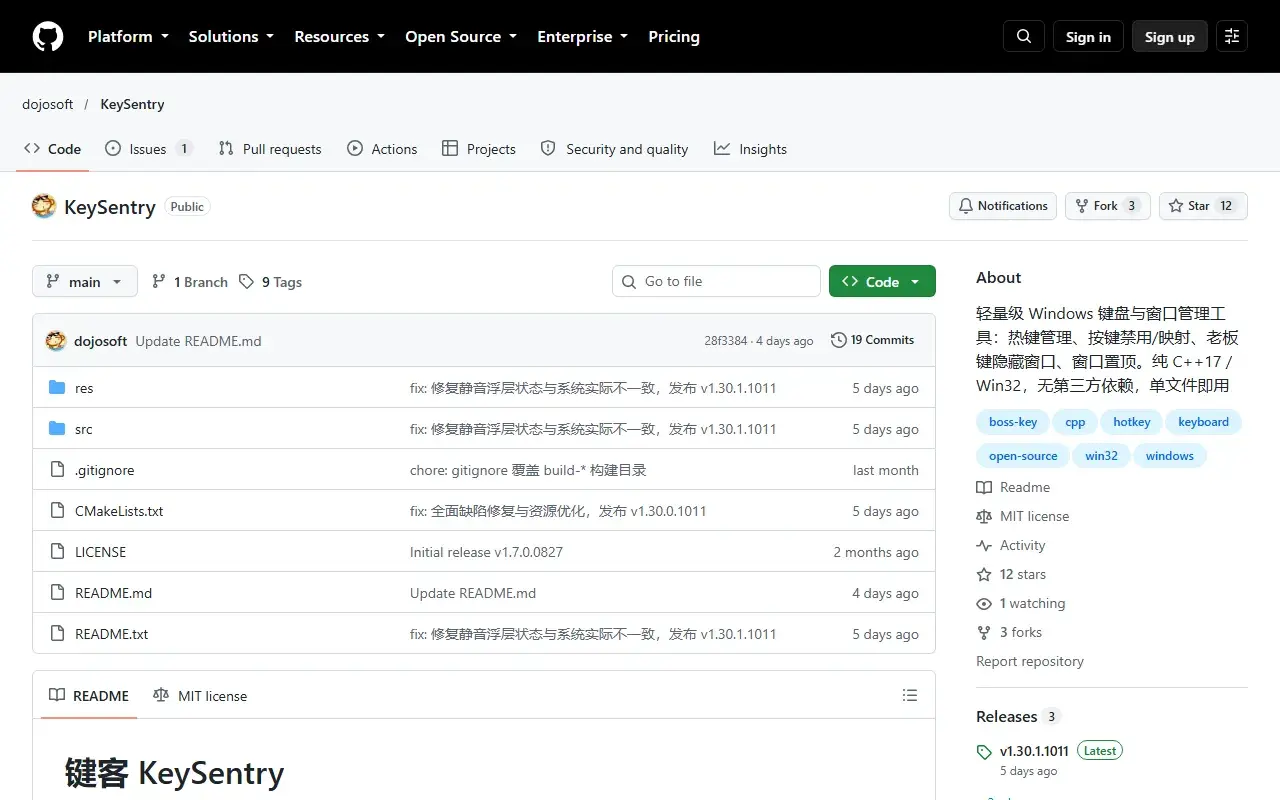The height and width of the screenshot is (800, 1280).
Task: Click the book icon beside Readme in About
Action: click(984, 488)
